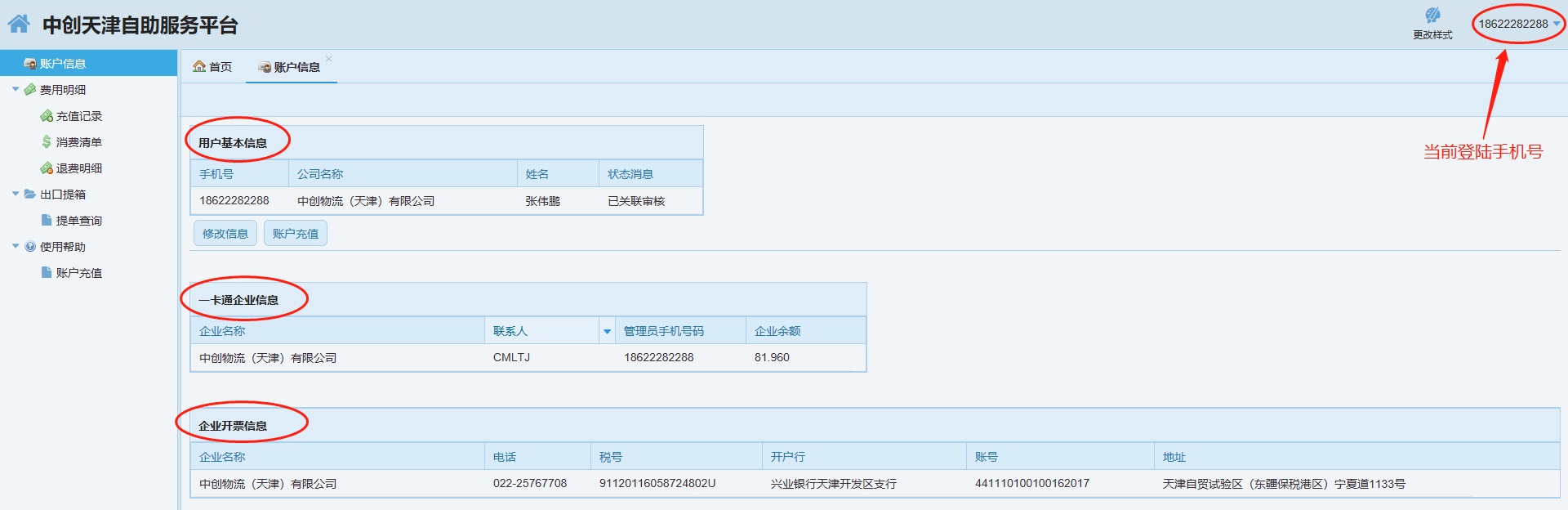This screenshot has height=510, width=1568.
Task: Click the 更改样式 paint icon
Action: tap(1432, 16)
